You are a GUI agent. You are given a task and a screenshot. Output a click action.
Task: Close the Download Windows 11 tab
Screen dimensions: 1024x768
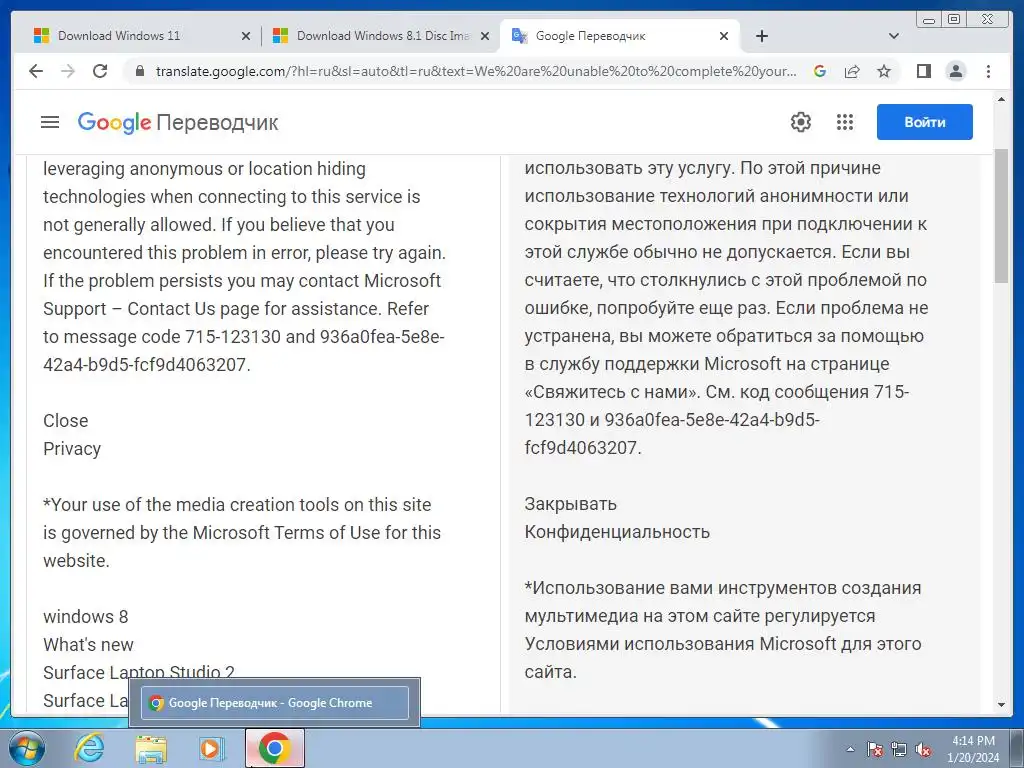tap(246, 36)
